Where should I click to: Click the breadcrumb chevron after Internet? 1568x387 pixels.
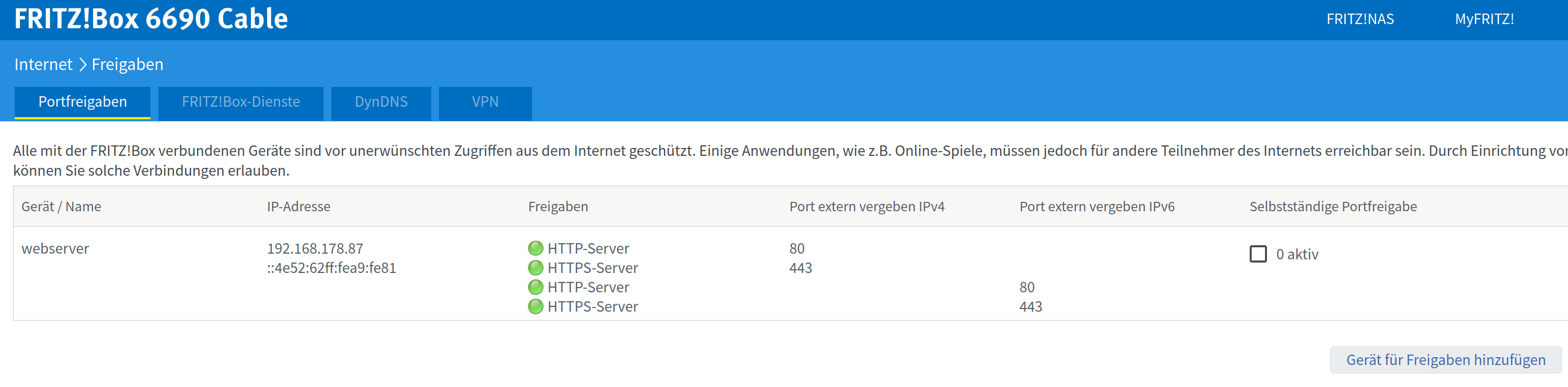point(83,65)
